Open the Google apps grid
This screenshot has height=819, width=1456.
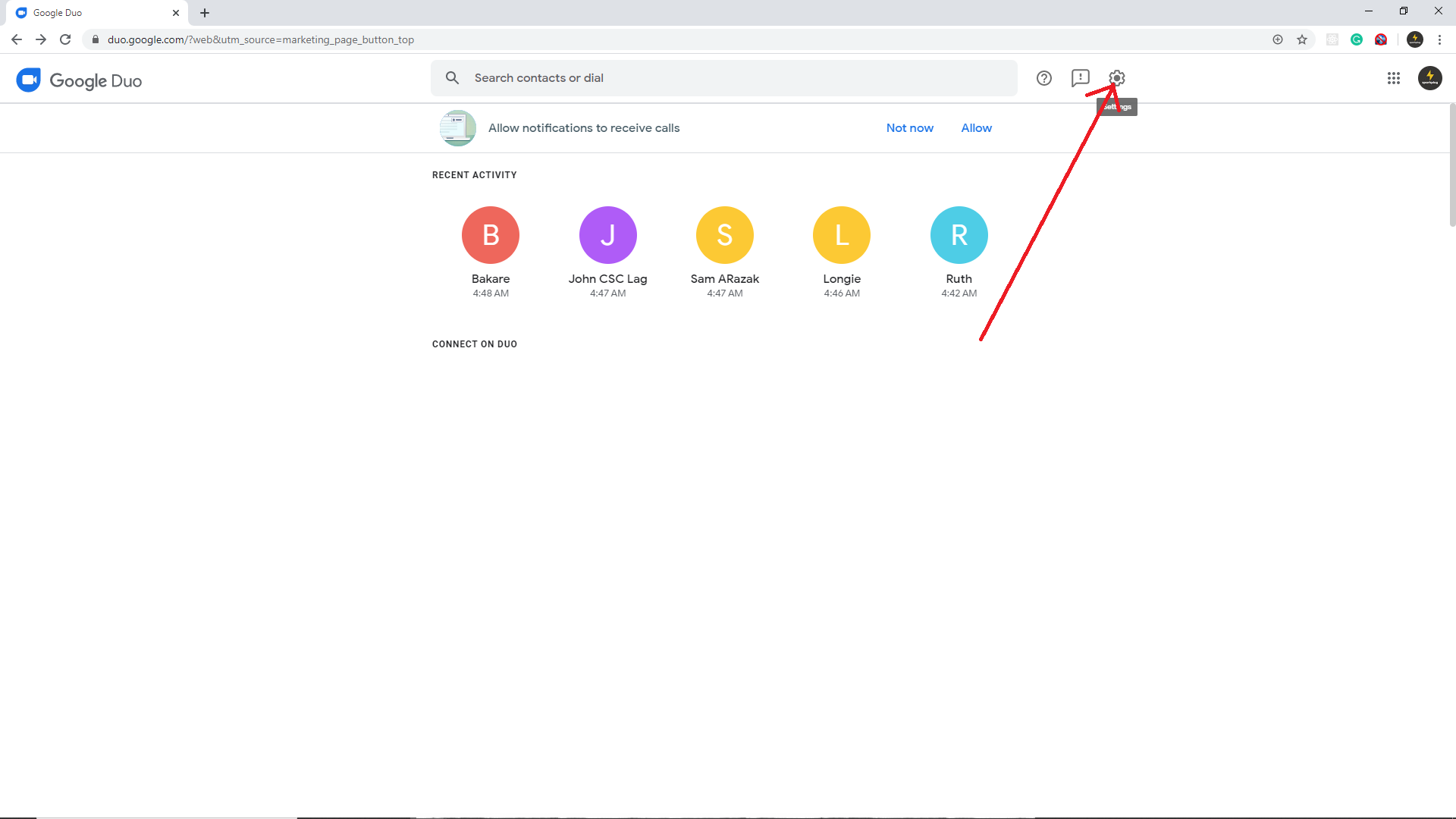[1394, 78]
